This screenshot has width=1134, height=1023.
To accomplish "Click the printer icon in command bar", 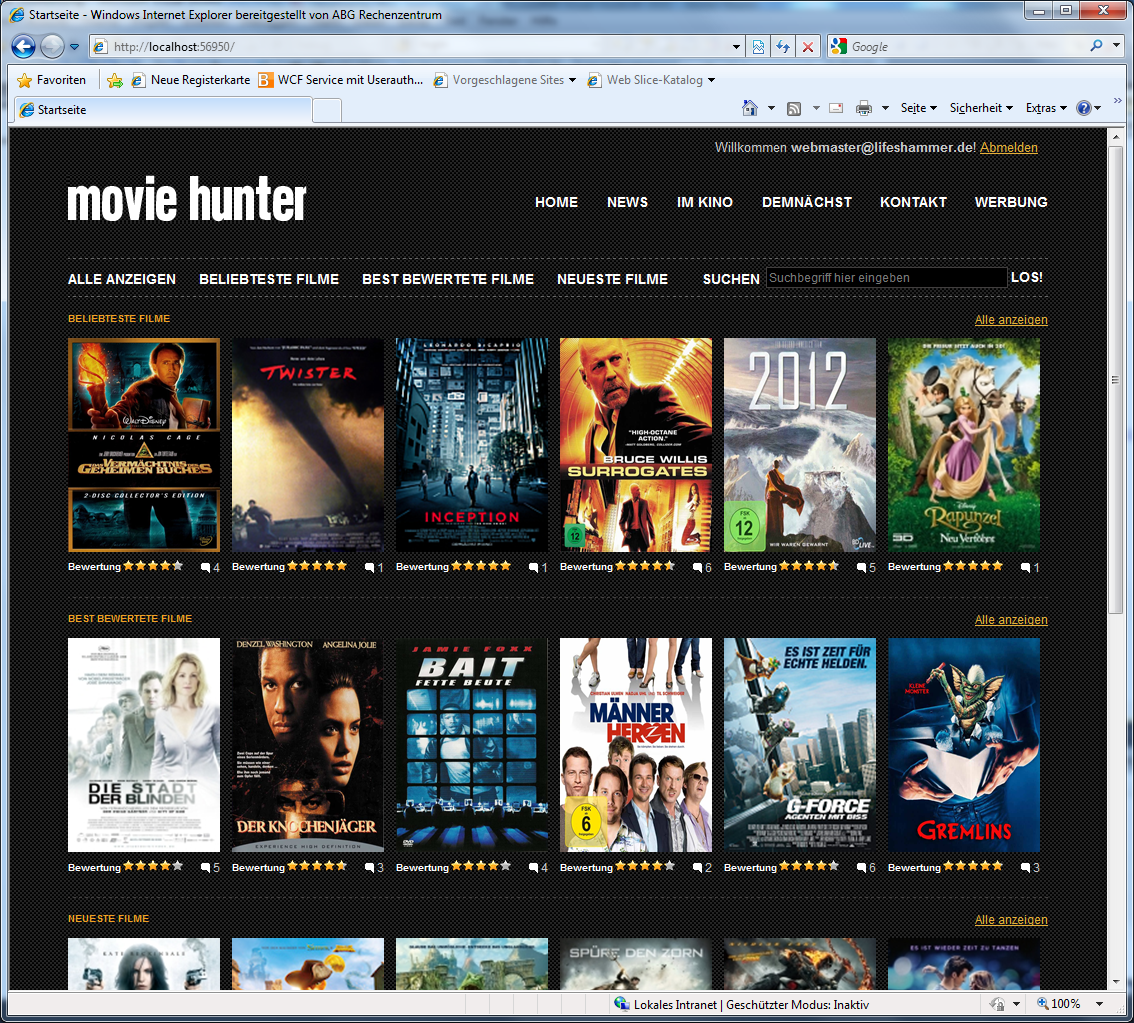I will coord(863,108).
